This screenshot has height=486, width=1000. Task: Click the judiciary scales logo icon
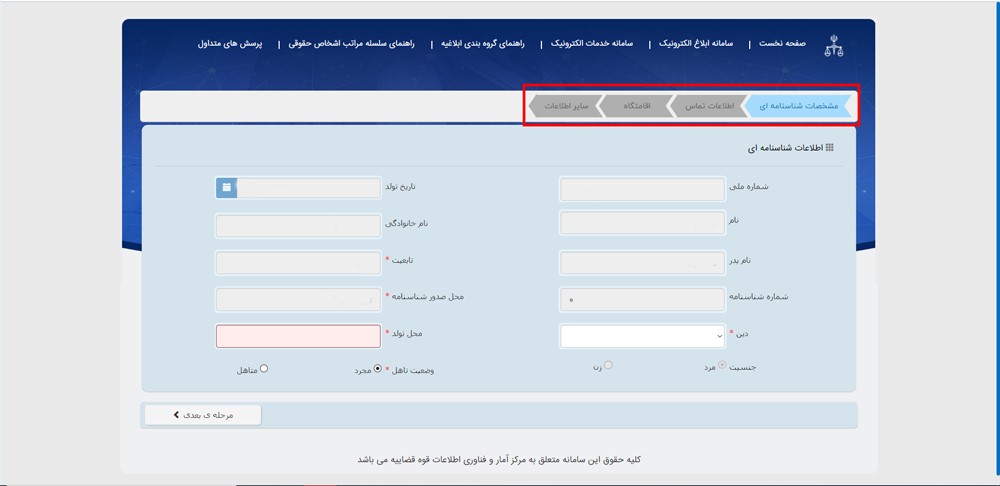click(832, 45)
